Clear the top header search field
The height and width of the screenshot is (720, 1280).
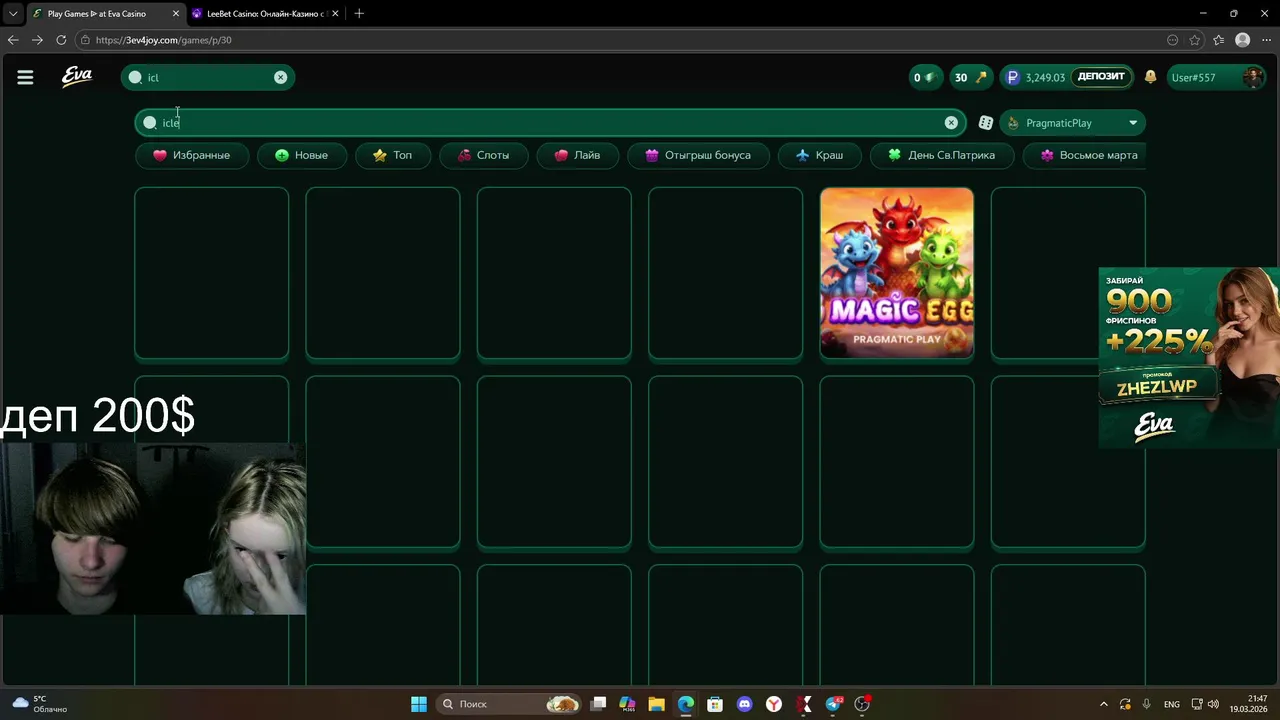coord(280,77)
